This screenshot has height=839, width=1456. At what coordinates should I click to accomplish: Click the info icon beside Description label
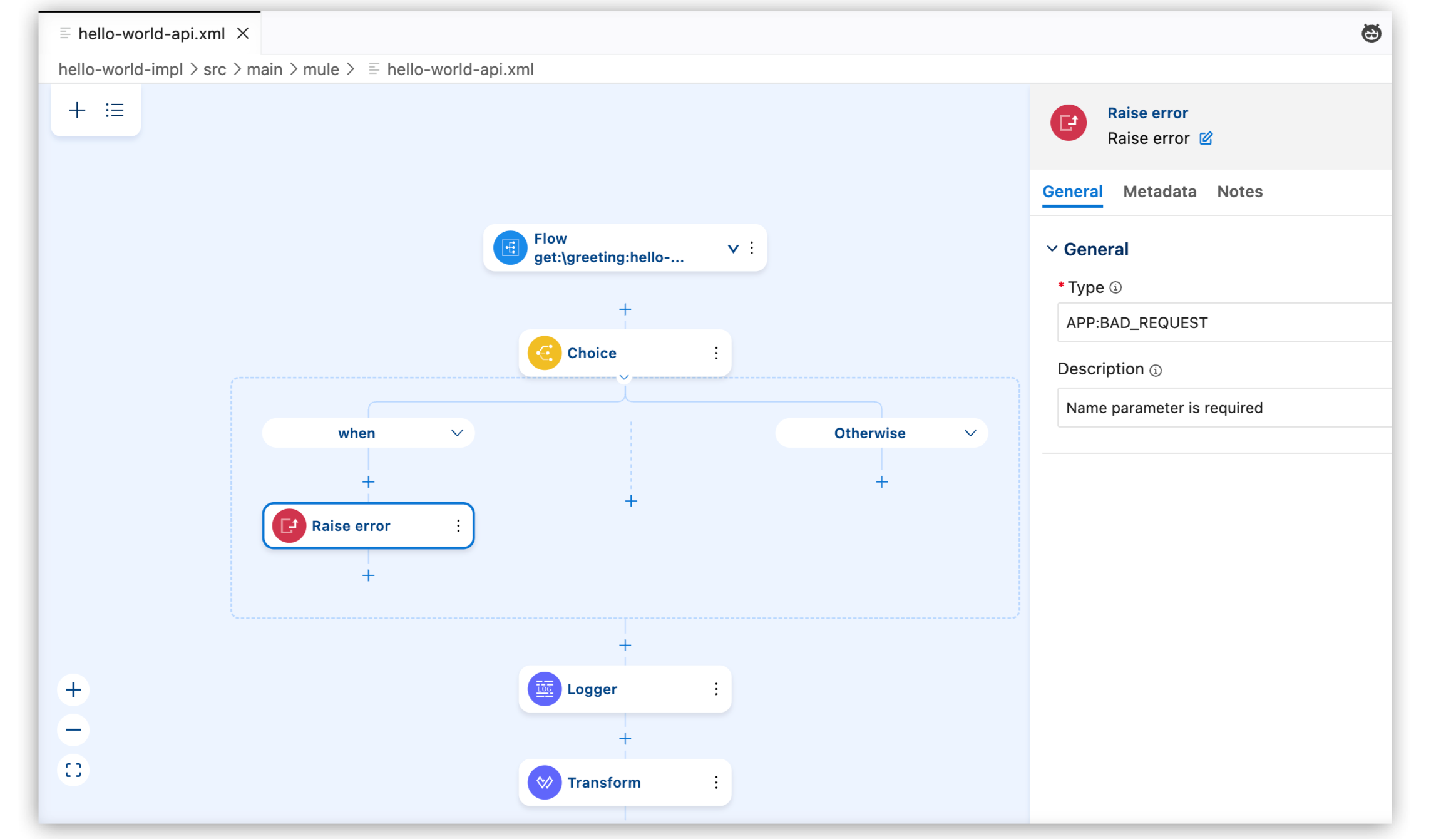tap(1156, 370)
